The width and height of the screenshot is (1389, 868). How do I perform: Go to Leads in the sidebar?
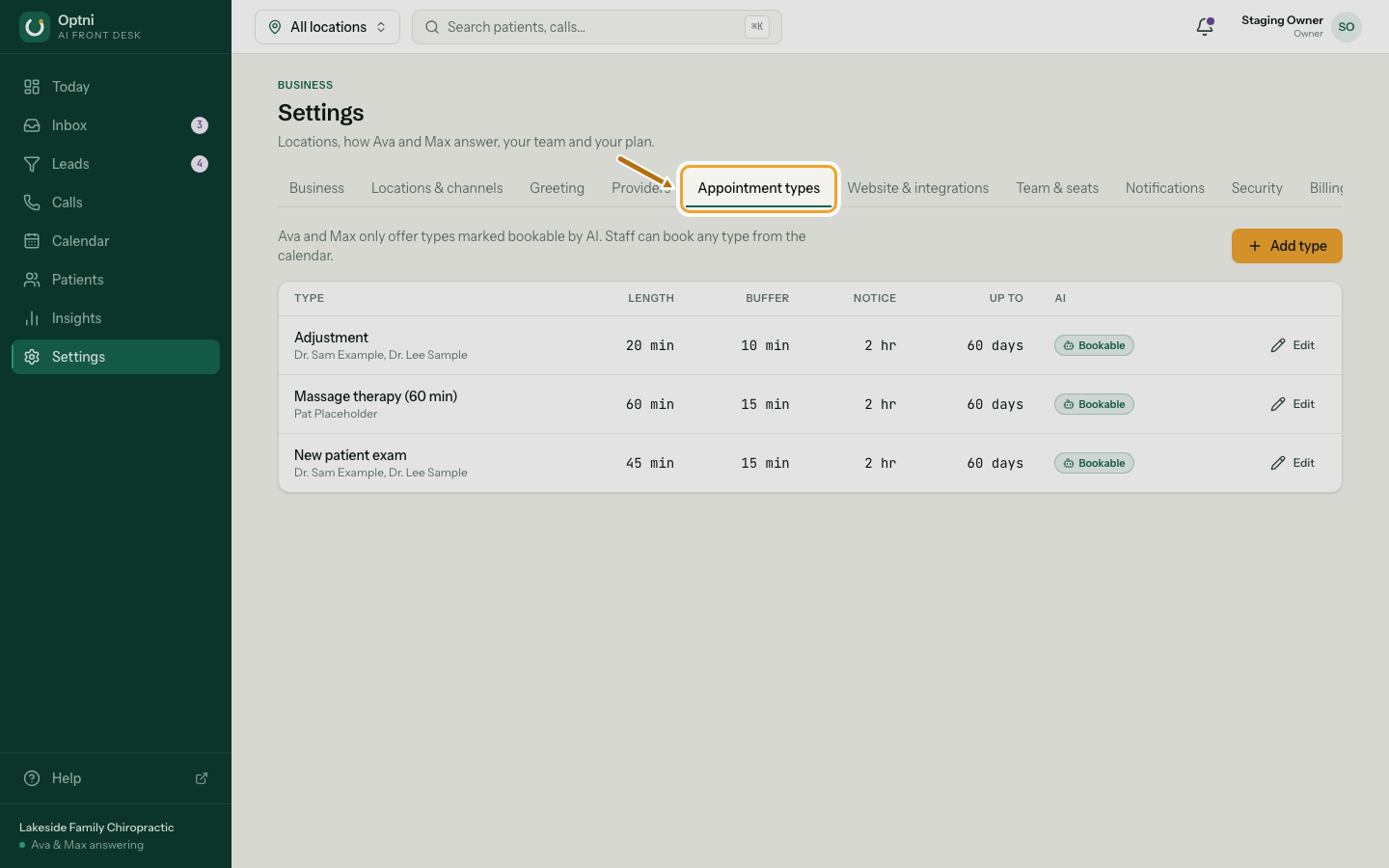click(116, 164)
